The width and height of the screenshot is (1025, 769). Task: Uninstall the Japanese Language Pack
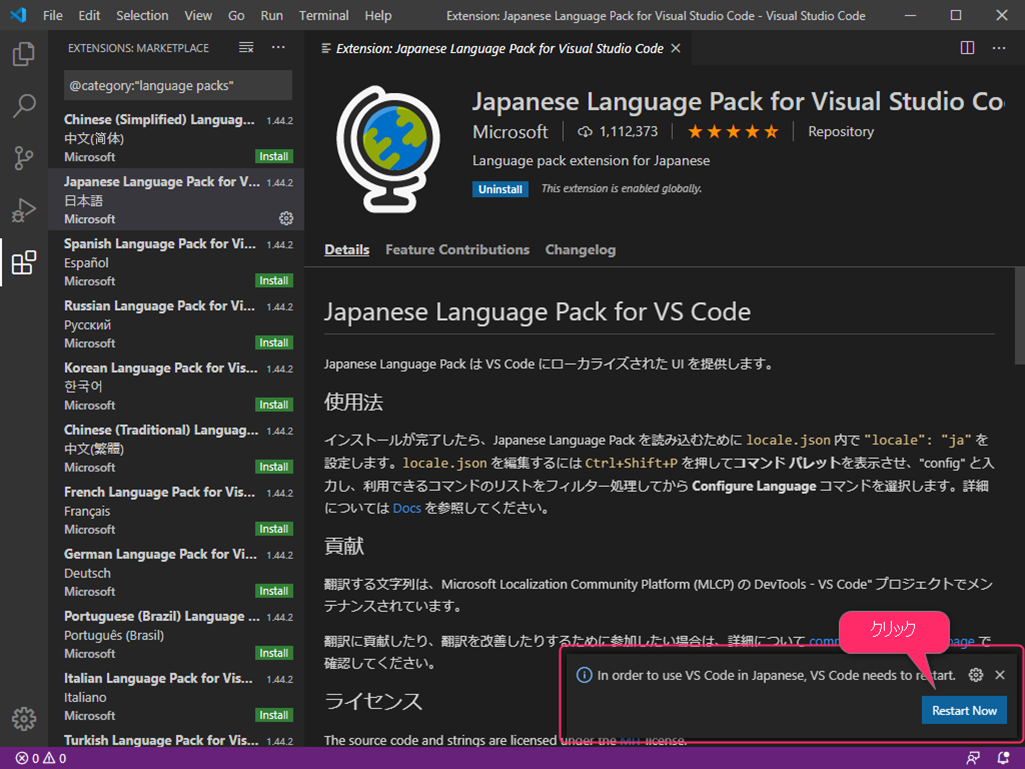[x=500, y=189]
